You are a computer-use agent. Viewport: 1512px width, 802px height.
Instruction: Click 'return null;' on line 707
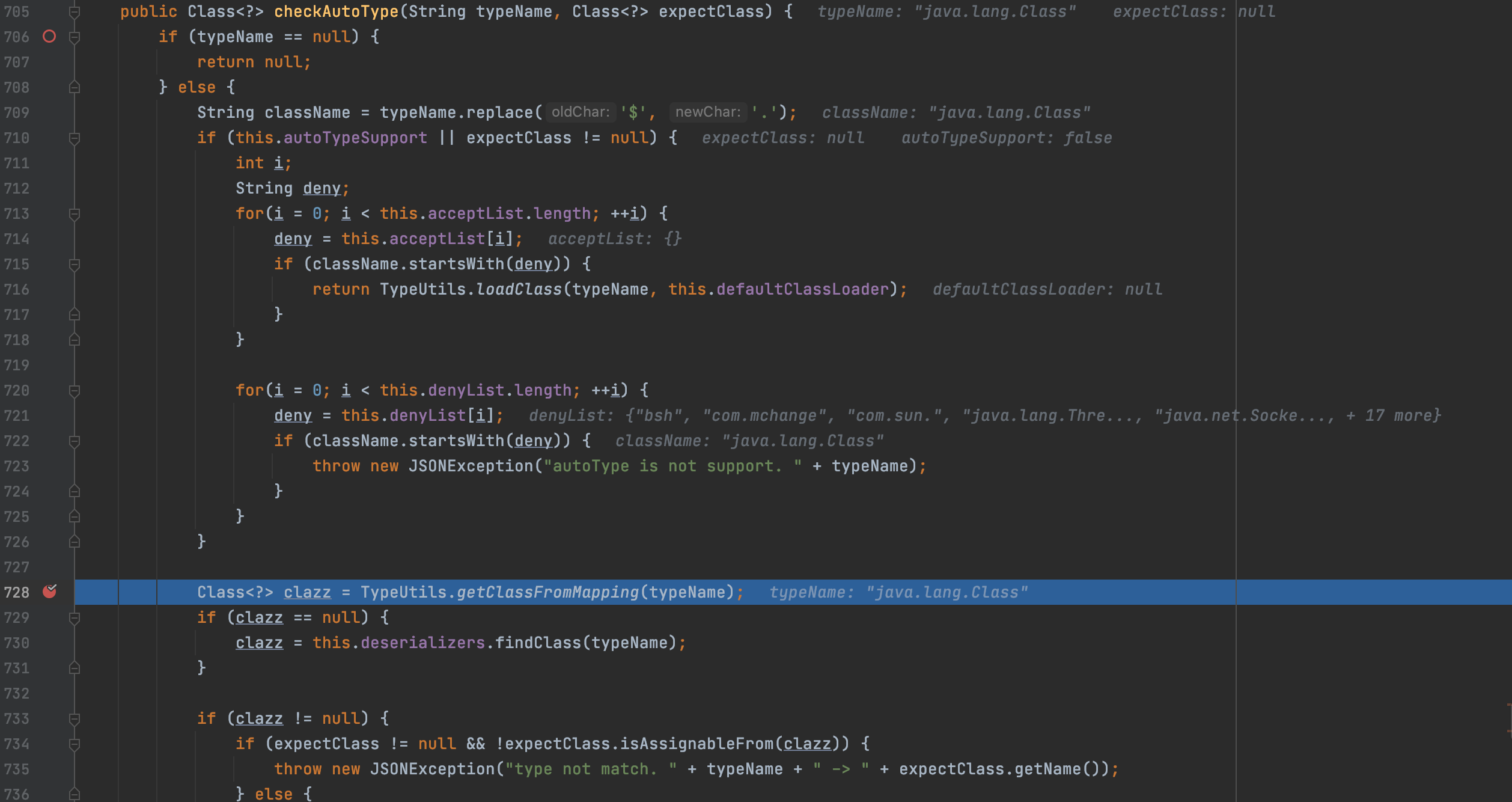pos(254,62)
